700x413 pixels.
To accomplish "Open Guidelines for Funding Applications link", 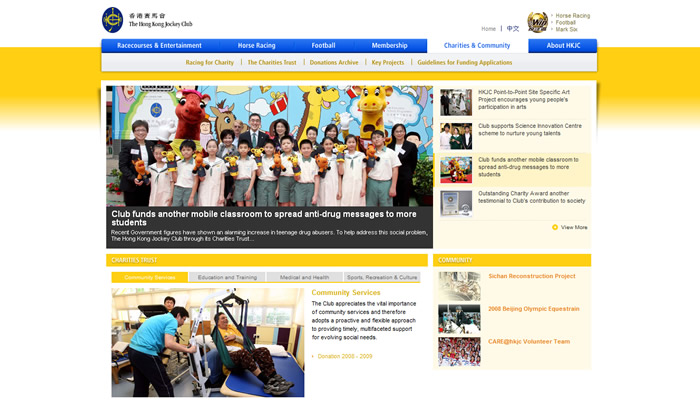I will 464,62.
